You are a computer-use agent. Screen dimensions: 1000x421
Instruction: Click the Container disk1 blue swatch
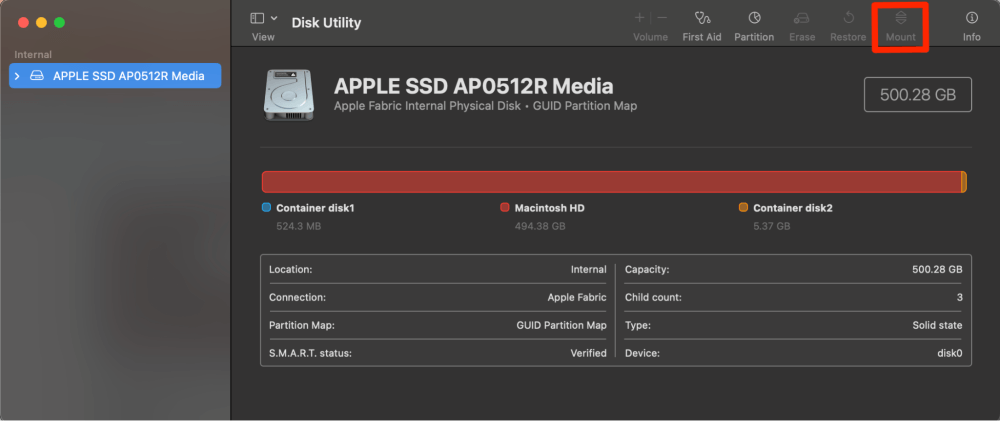point(266,208)
